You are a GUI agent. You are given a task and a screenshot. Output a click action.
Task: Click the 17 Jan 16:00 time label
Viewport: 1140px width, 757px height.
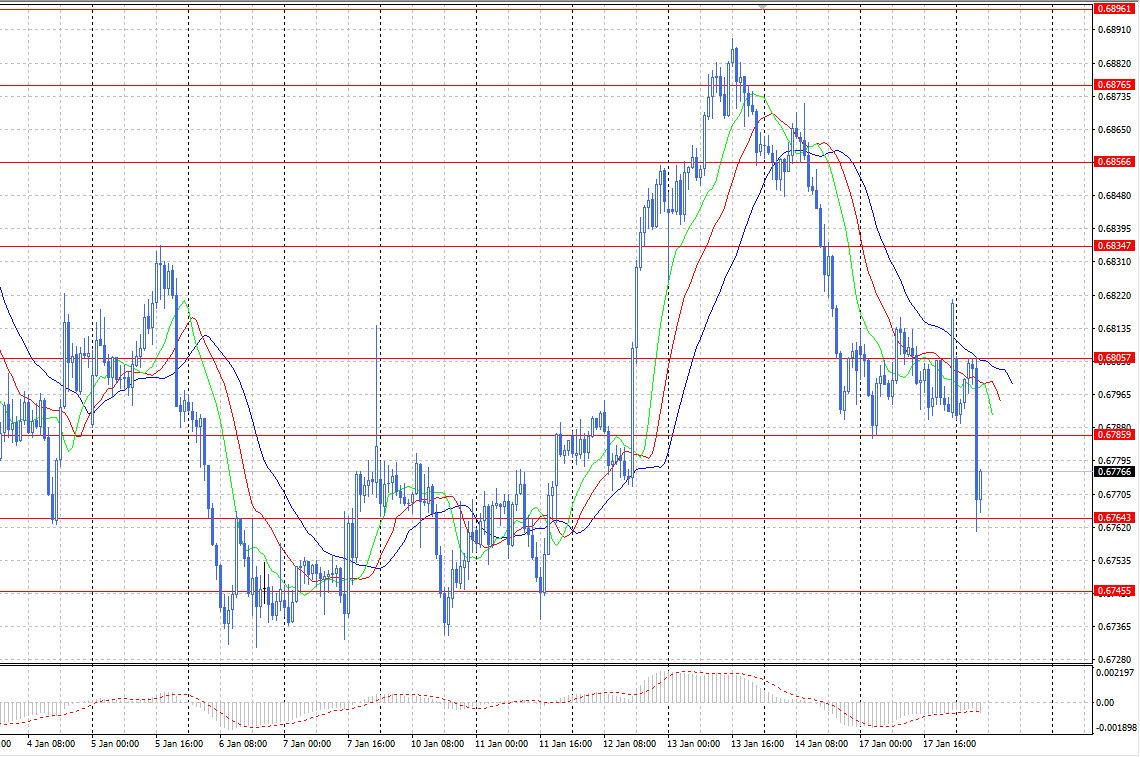click(x=950, y=744)
